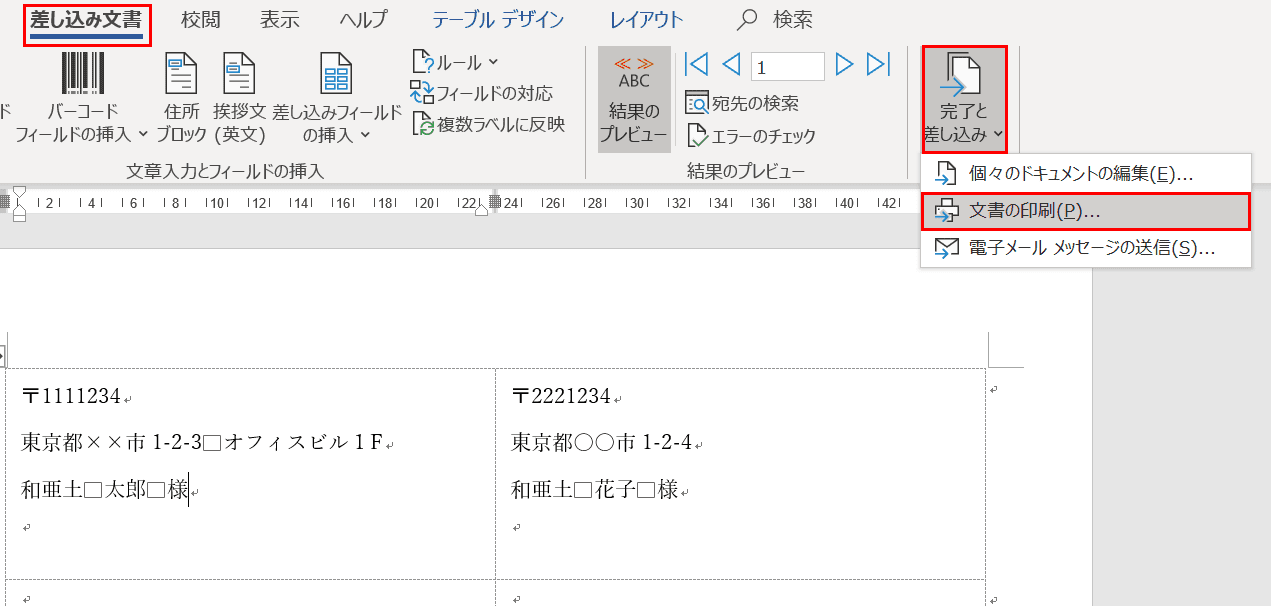
Task: Expand the ルール dropdown
Action: coord(455,62)
